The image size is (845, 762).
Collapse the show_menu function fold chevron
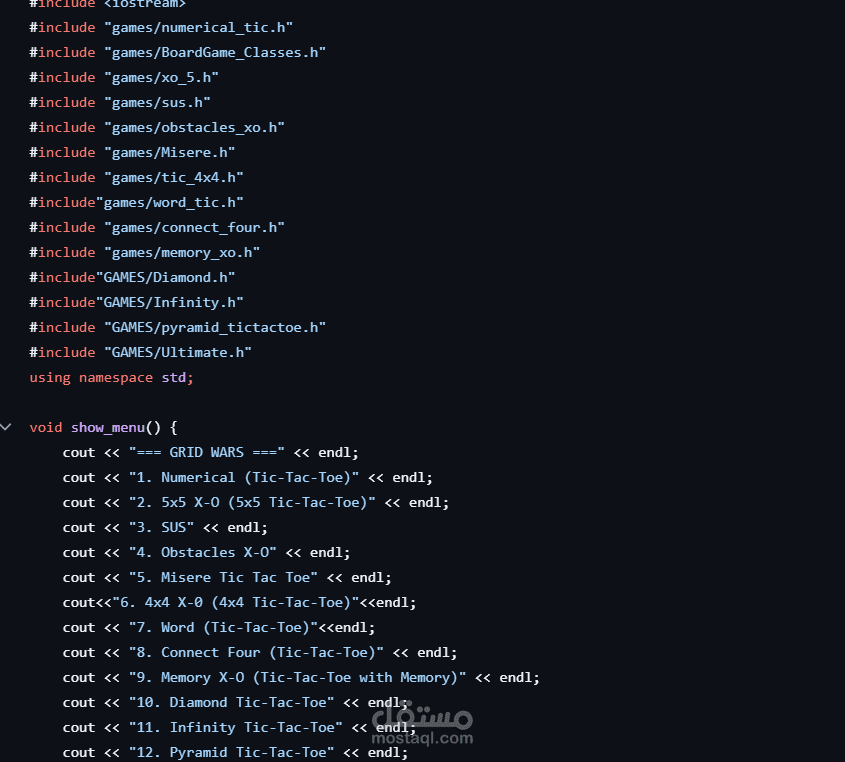(7, 427)
